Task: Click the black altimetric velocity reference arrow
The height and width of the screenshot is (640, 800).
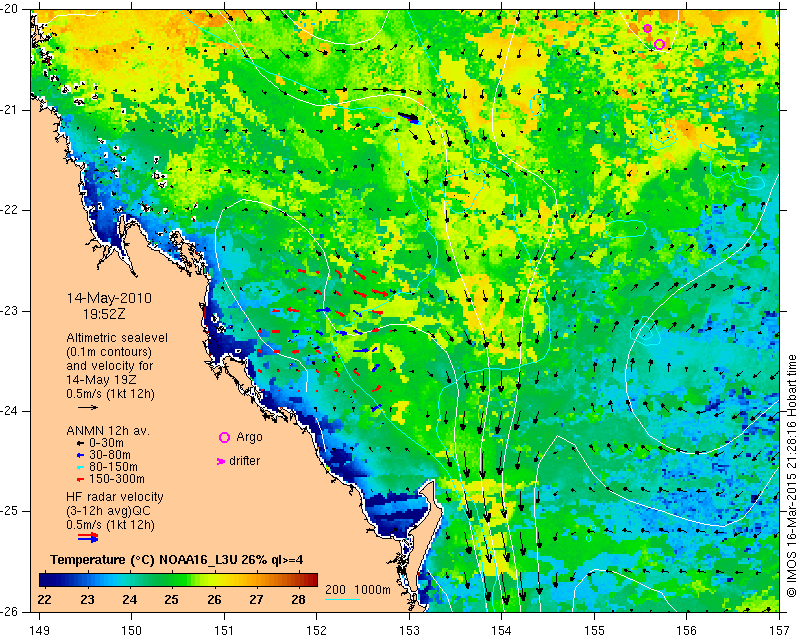Action: pos(88,407)
